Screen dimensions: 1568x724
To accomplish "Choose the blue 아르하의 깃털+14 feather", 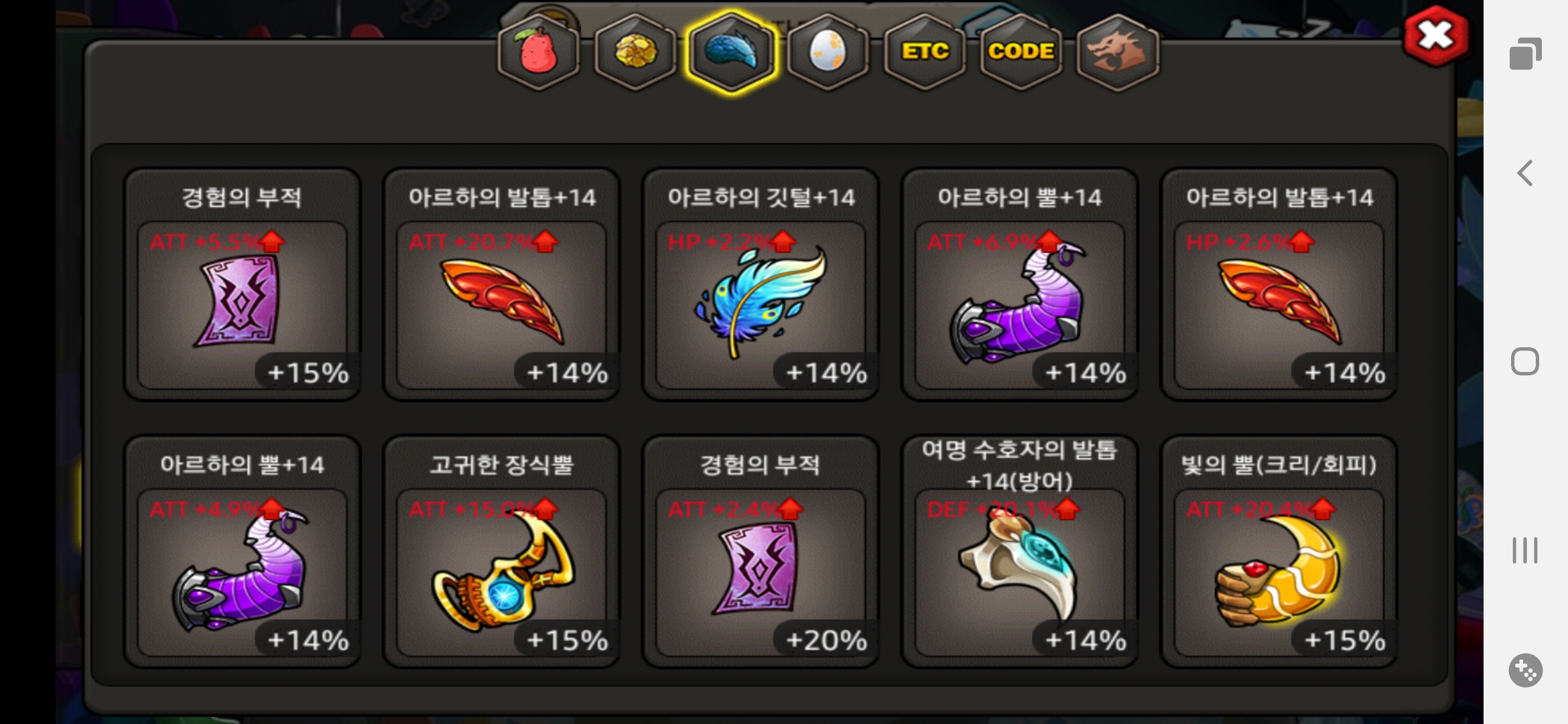I will click(x=761, y=284).
